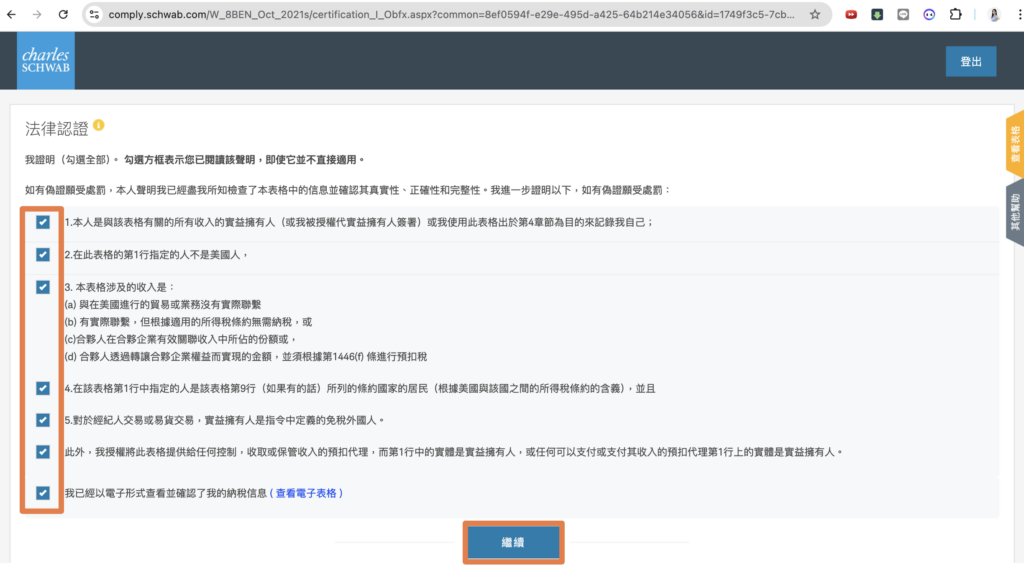Toggle checkbox for statement 4 treaty country resident

(42, 388)
